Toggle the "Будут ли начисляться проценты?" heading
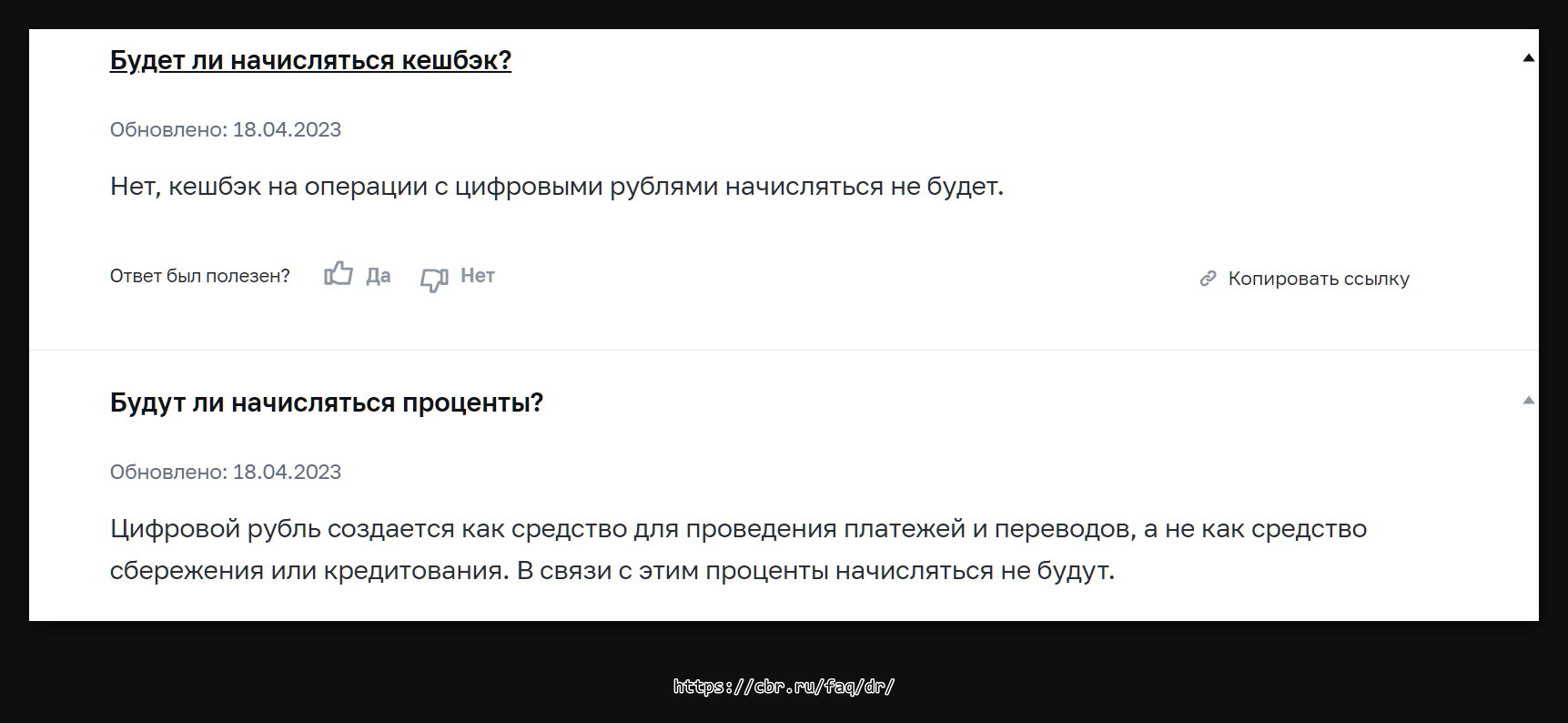 (x=326, y=402)
